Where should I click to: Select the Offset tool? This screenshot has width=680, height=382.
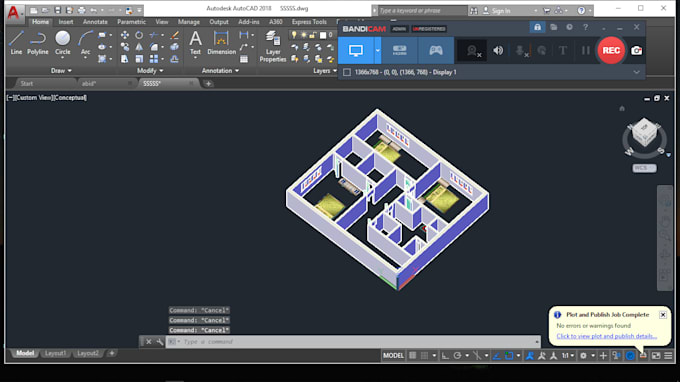coord(174,59)
